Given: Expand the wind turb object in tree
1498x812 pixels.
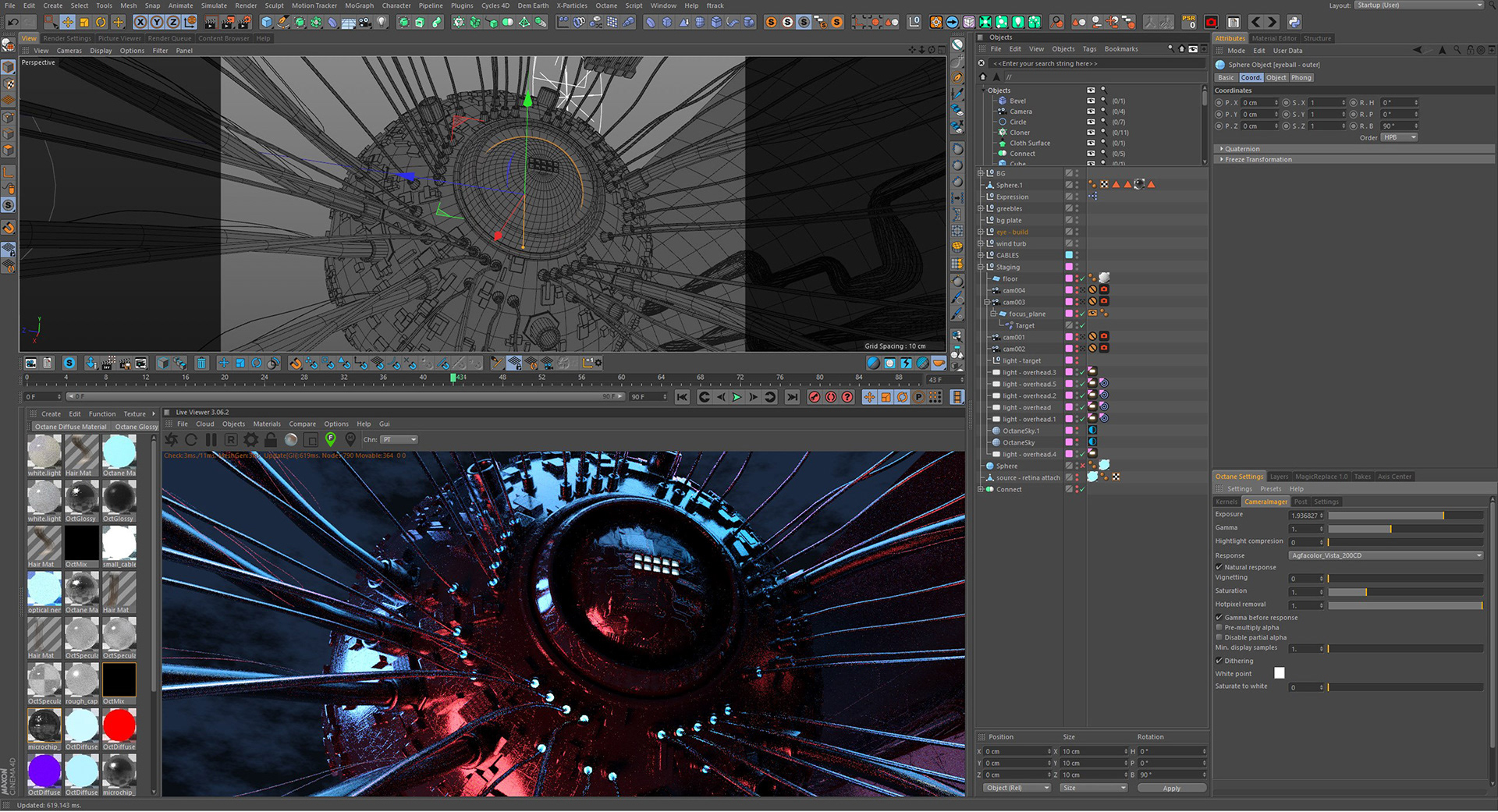Looking at the screenshot, I should [x=981, y=243].
